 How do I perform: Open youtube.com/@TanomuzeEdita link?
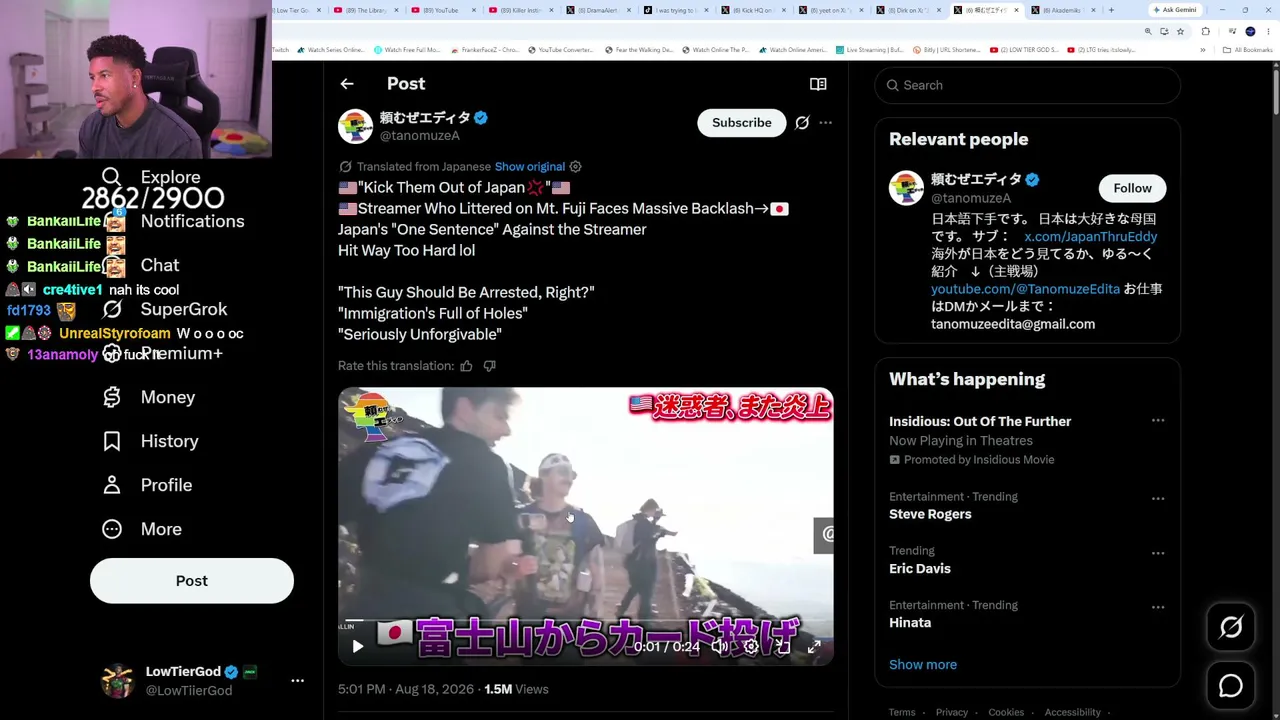click(x=1025, y=289)
